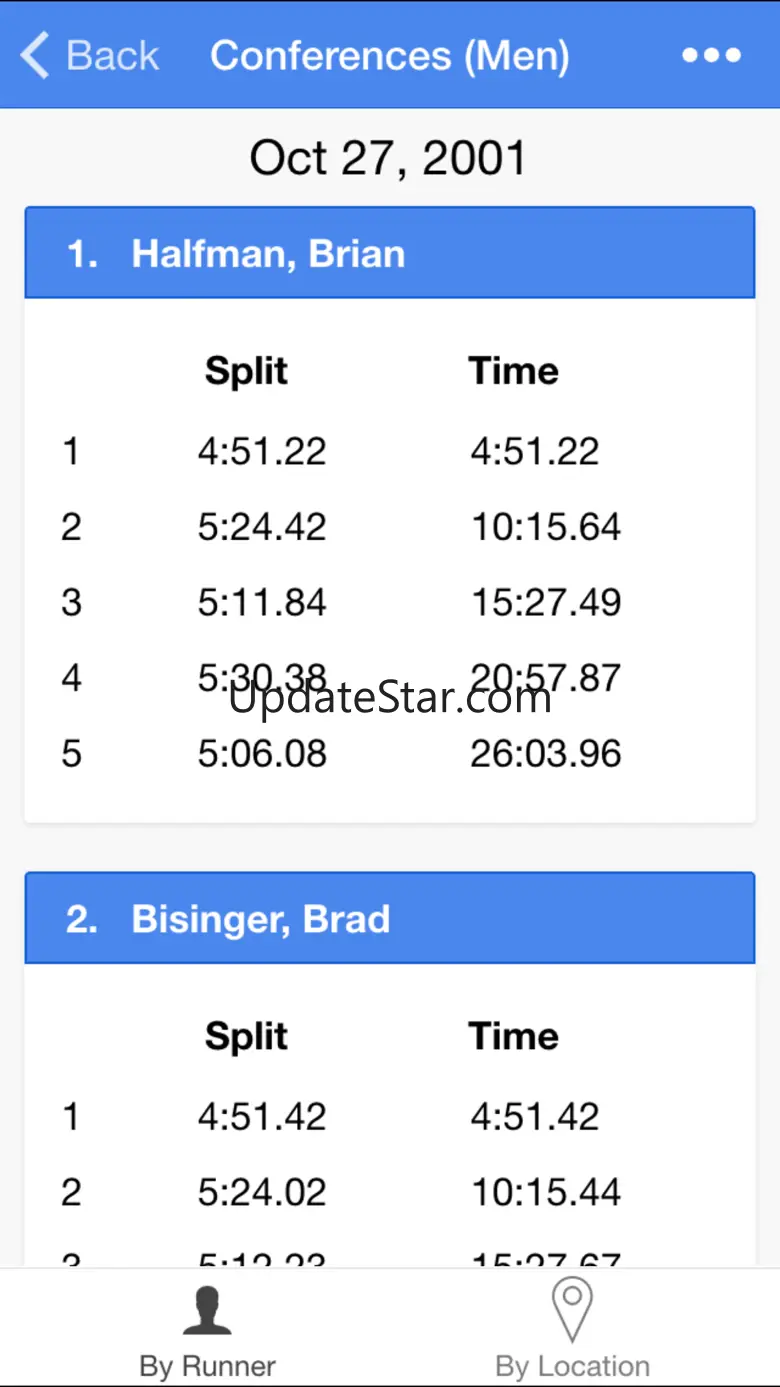Tap the back chevron arrow icon
The width and height of the screenshot is (780, 1387).
35,55
